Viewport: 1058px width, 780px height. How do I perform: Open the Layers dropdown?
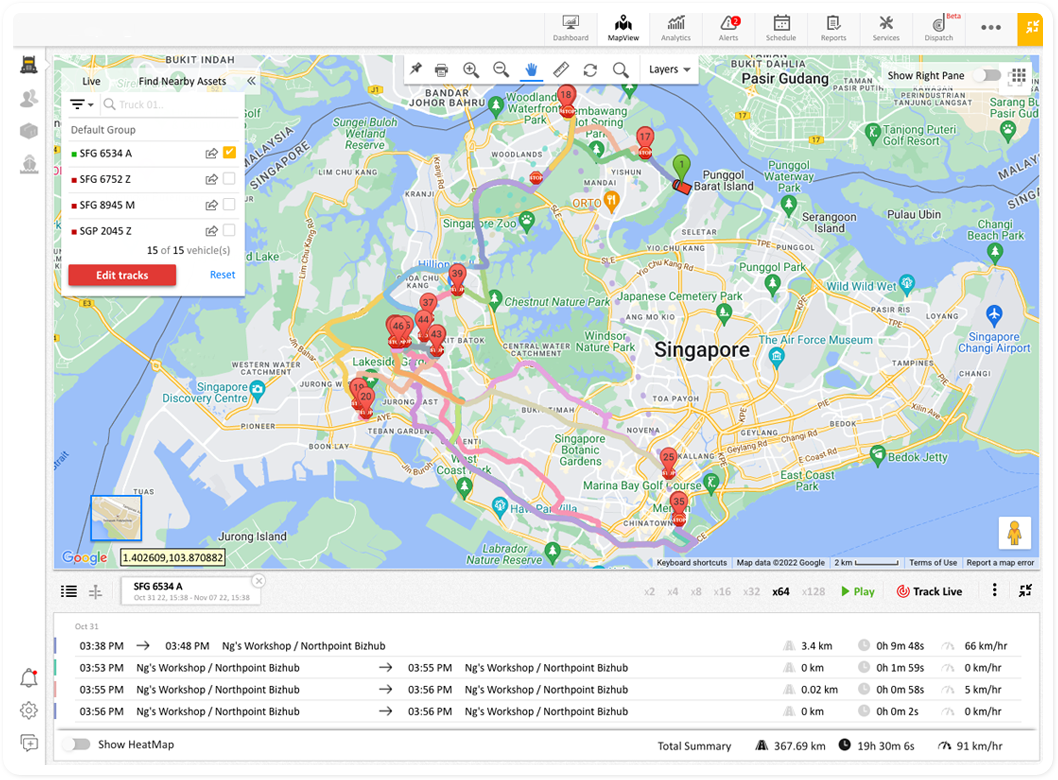coord(669,70)
